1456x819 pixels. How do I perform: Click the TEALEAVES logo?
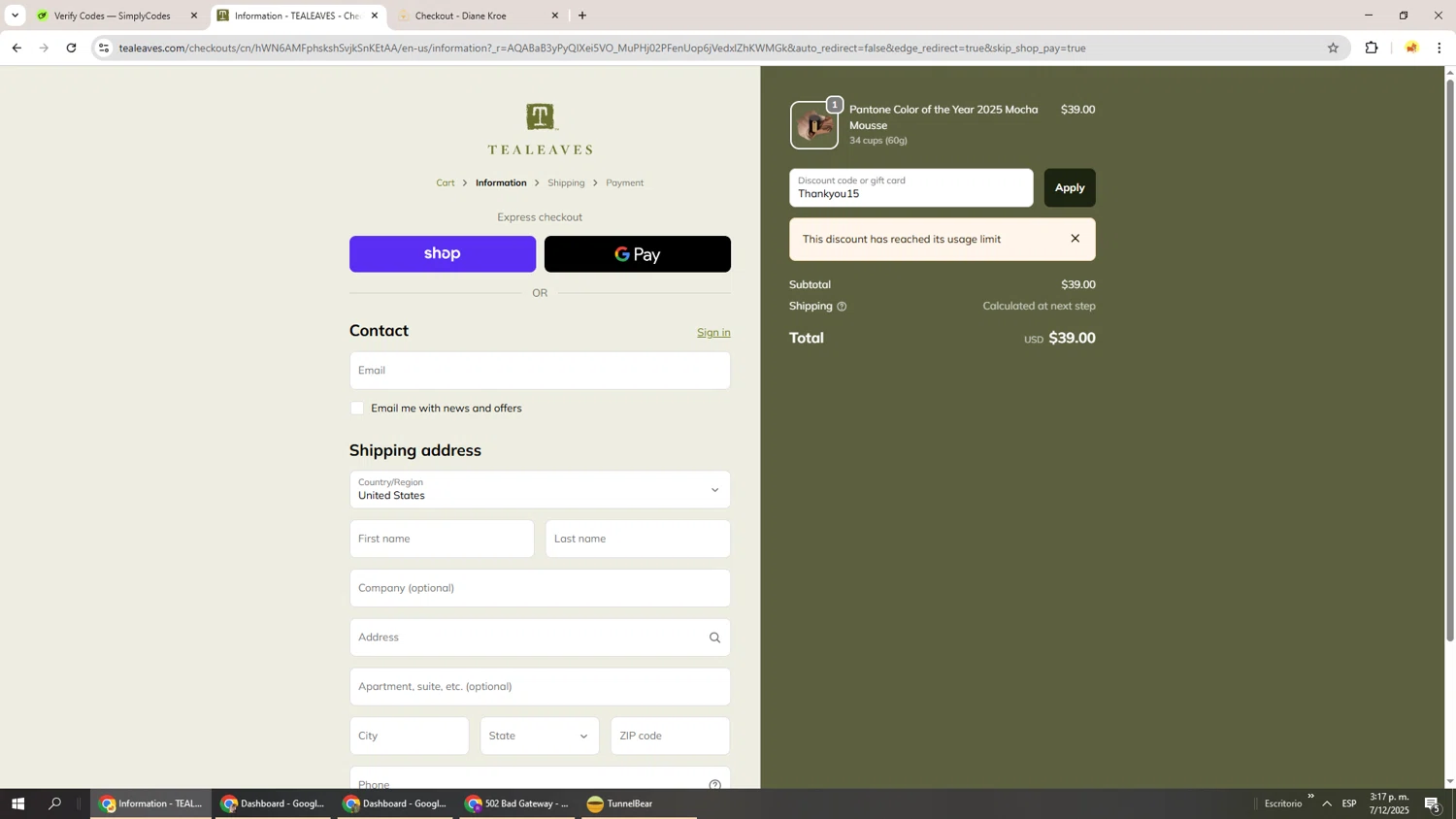coord(540,129)
